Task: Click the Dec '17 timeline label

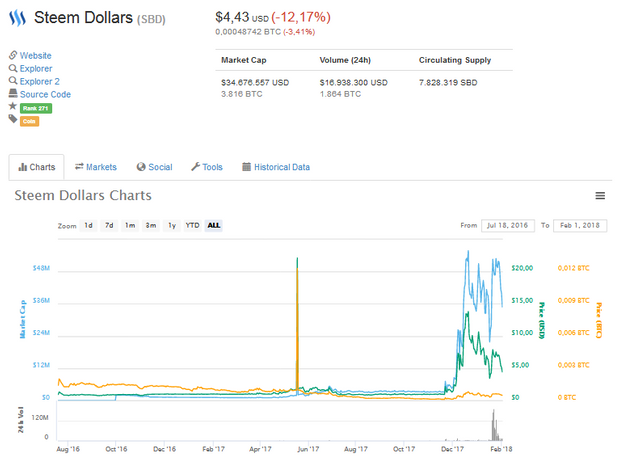Action: 452,449
